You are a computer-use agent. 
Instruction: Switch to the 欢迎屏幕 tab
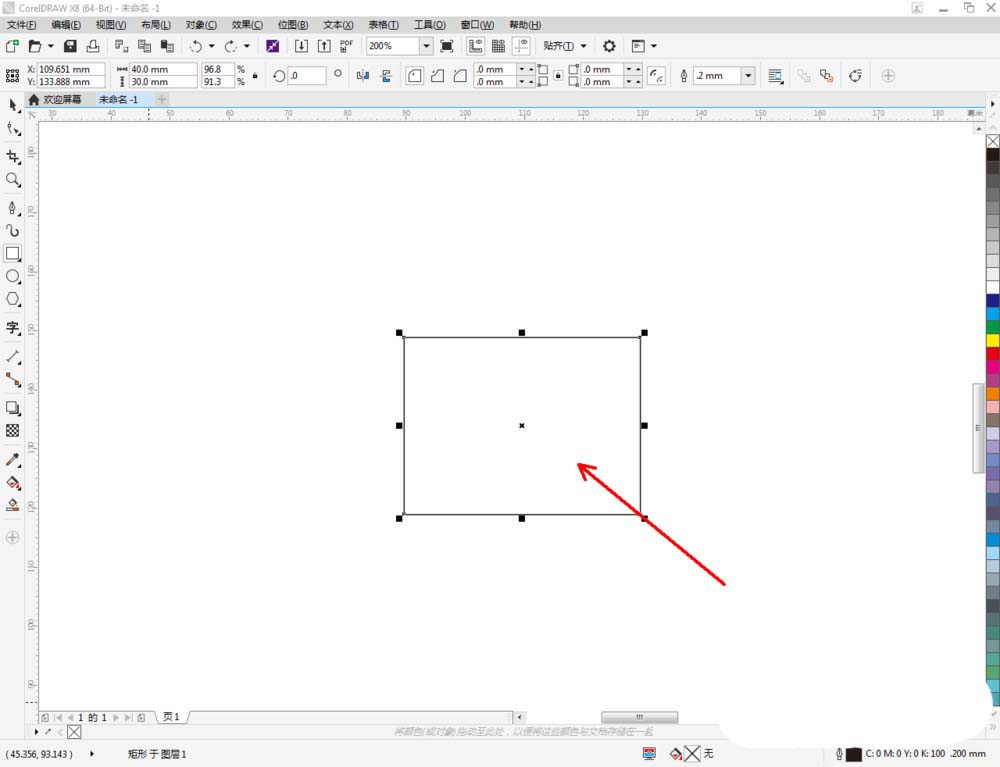(x=62, y=100)
